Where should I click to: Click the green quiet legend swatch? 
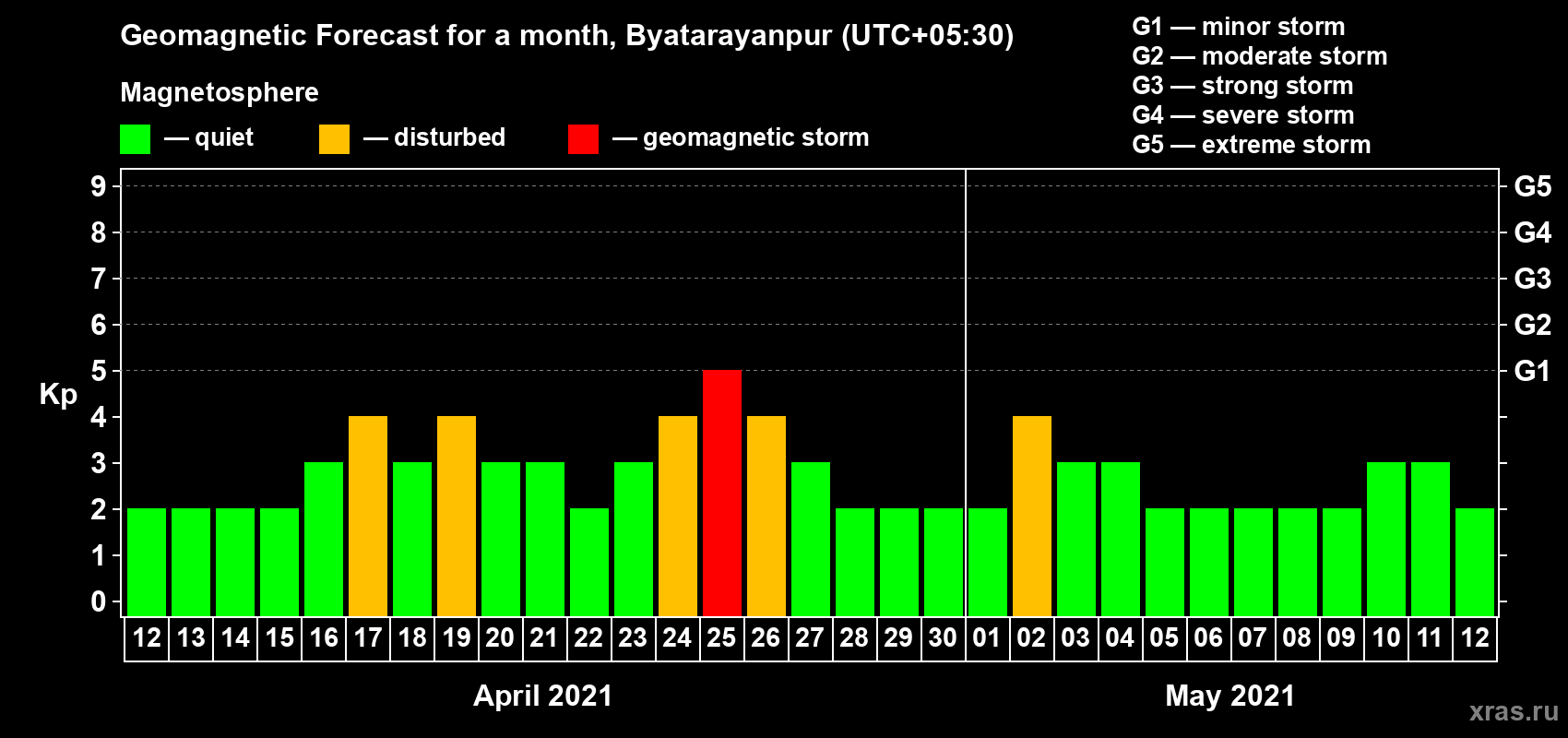(135, 139)
